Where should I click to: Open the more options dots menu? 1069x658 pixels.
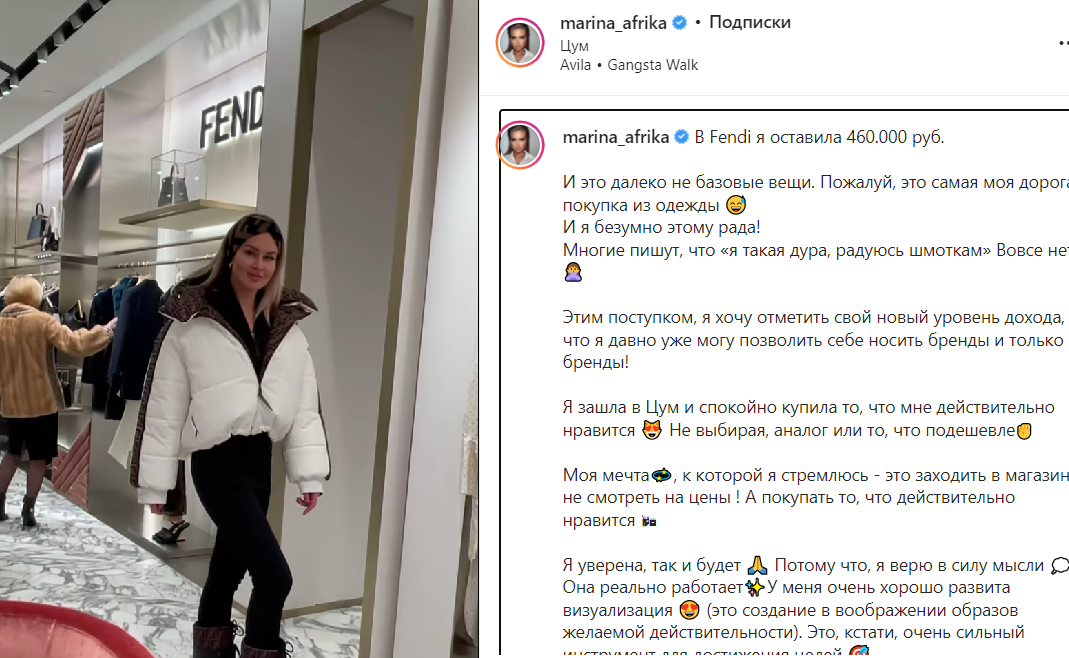pyautogui.click(x=1064, y=43)
